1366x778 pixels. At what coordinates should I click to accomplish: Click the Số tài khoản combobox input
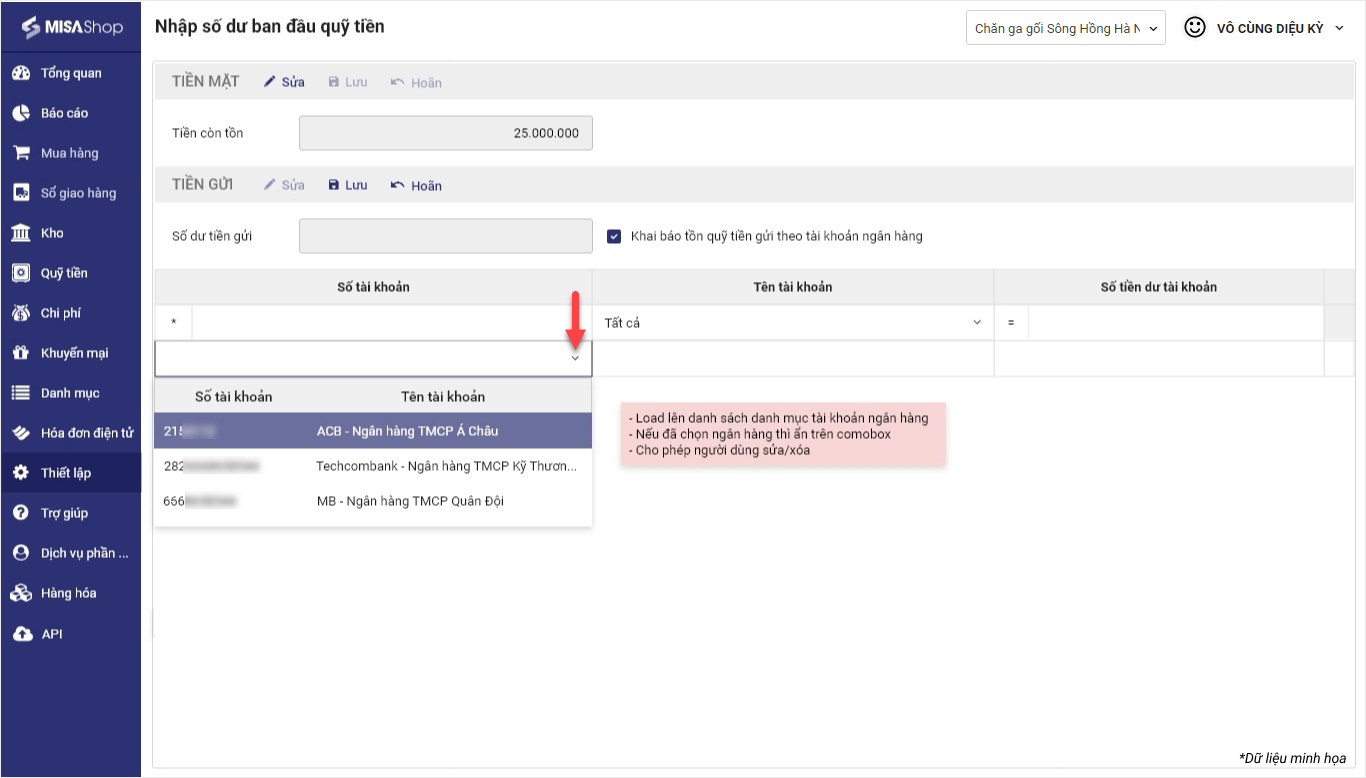[x=373, y=358]
